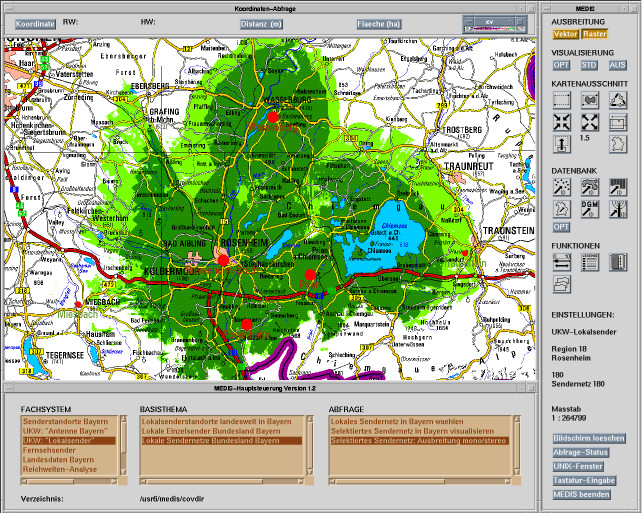This screenshot has width=642, height=513.
Task: Click the 'MEDIS beenden' button
Action: click(580, 494)
